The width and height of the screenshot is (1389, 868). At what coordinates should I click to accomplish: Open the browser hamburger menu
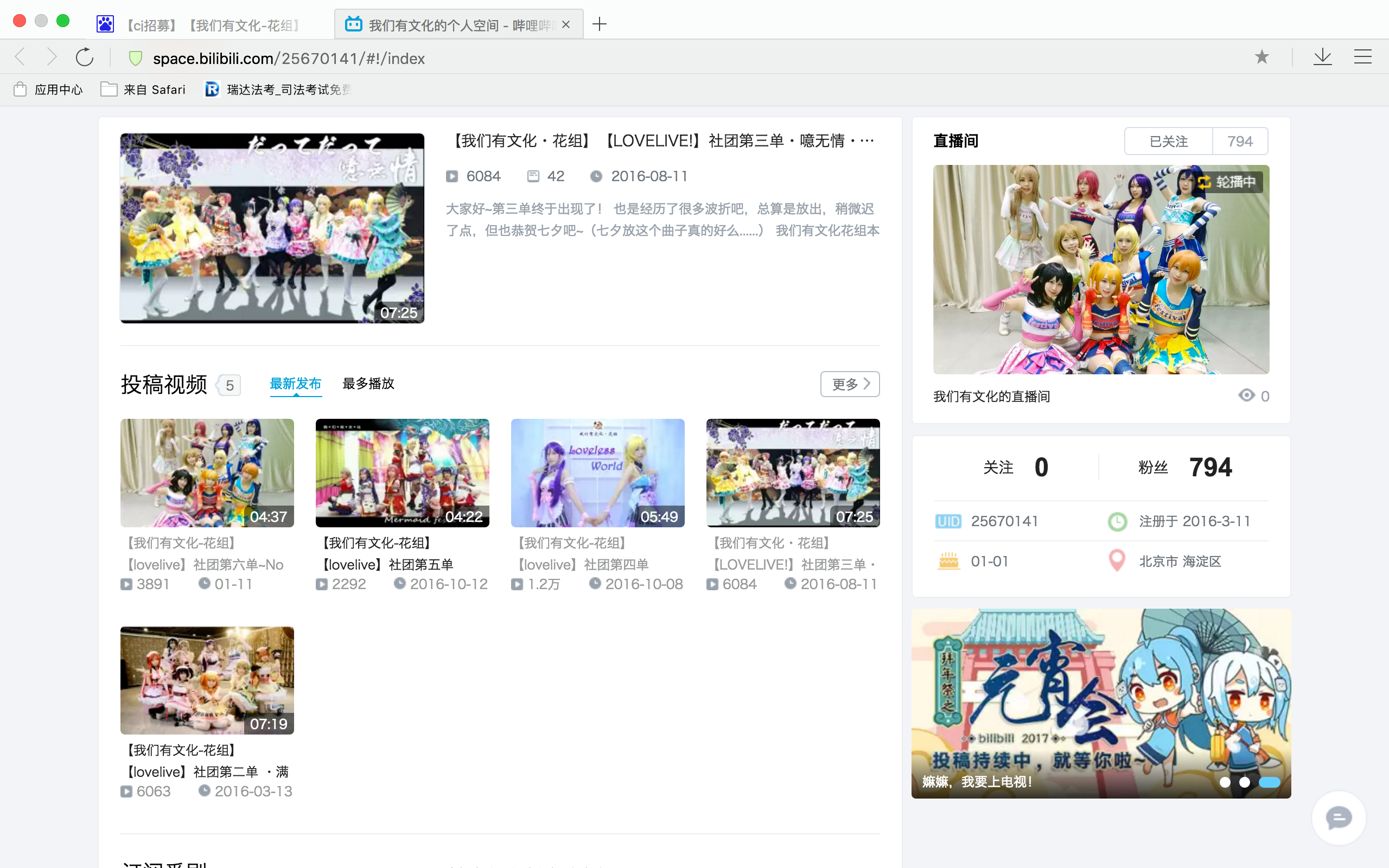1362,57
